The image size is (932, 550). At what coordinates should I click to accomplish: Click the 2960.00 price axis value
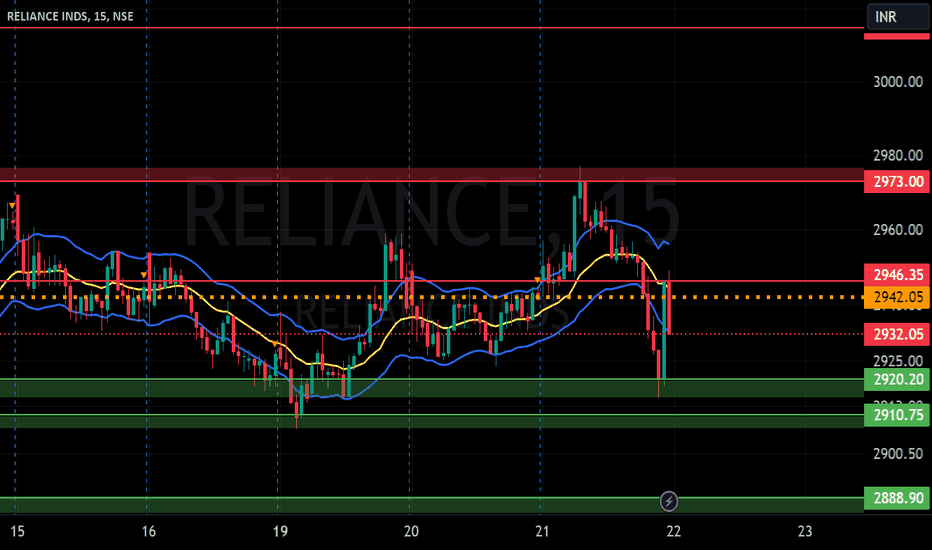(x=898, y=230)
